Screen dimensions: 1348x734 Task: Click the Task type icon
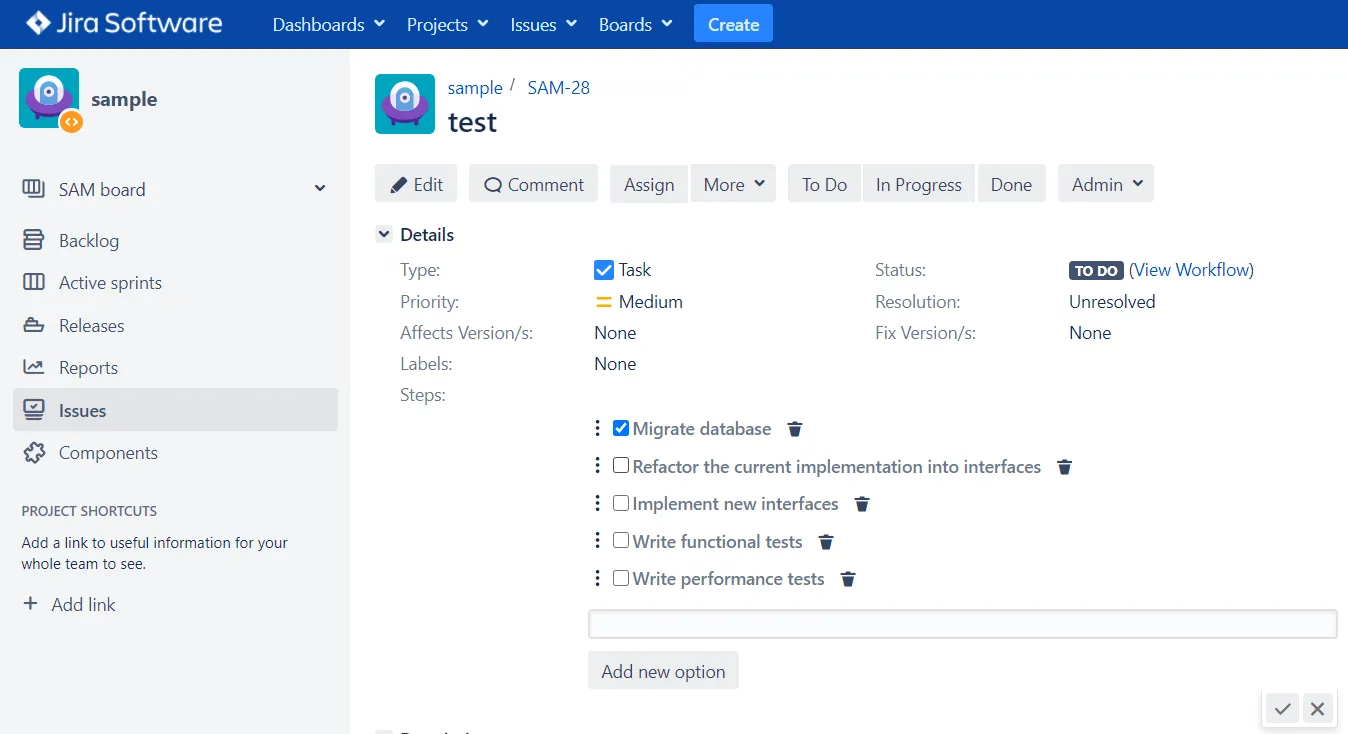click(603, 270)
